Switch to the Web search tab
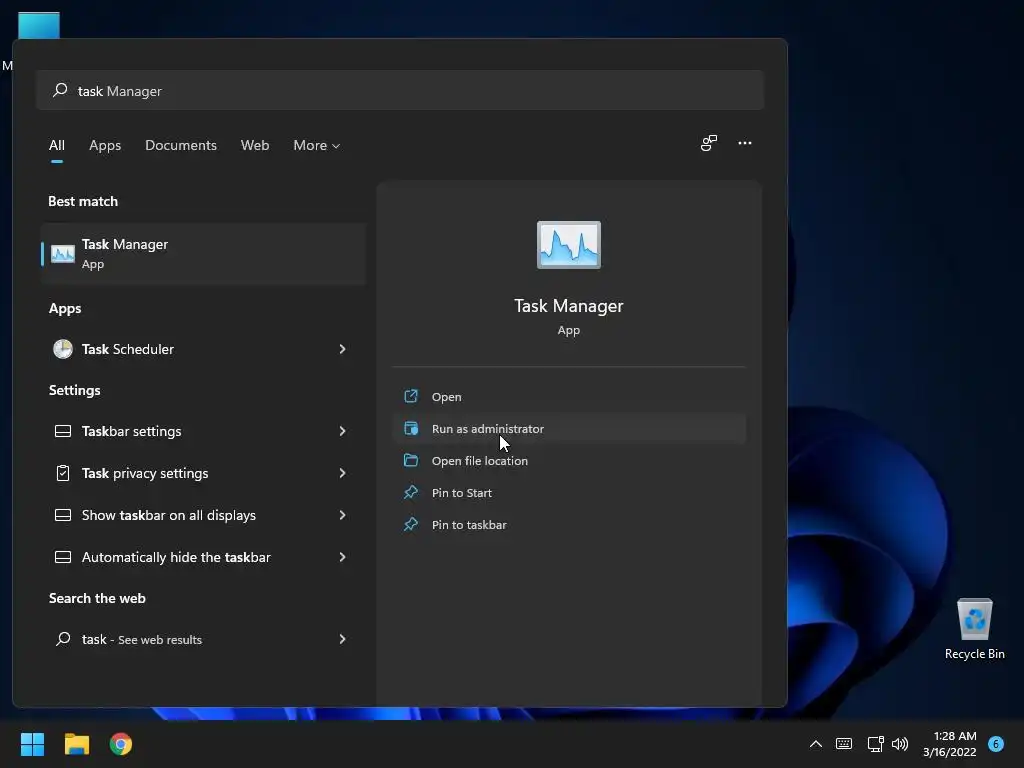Screen dimensions: 1024x768 [x=255, y=145]
